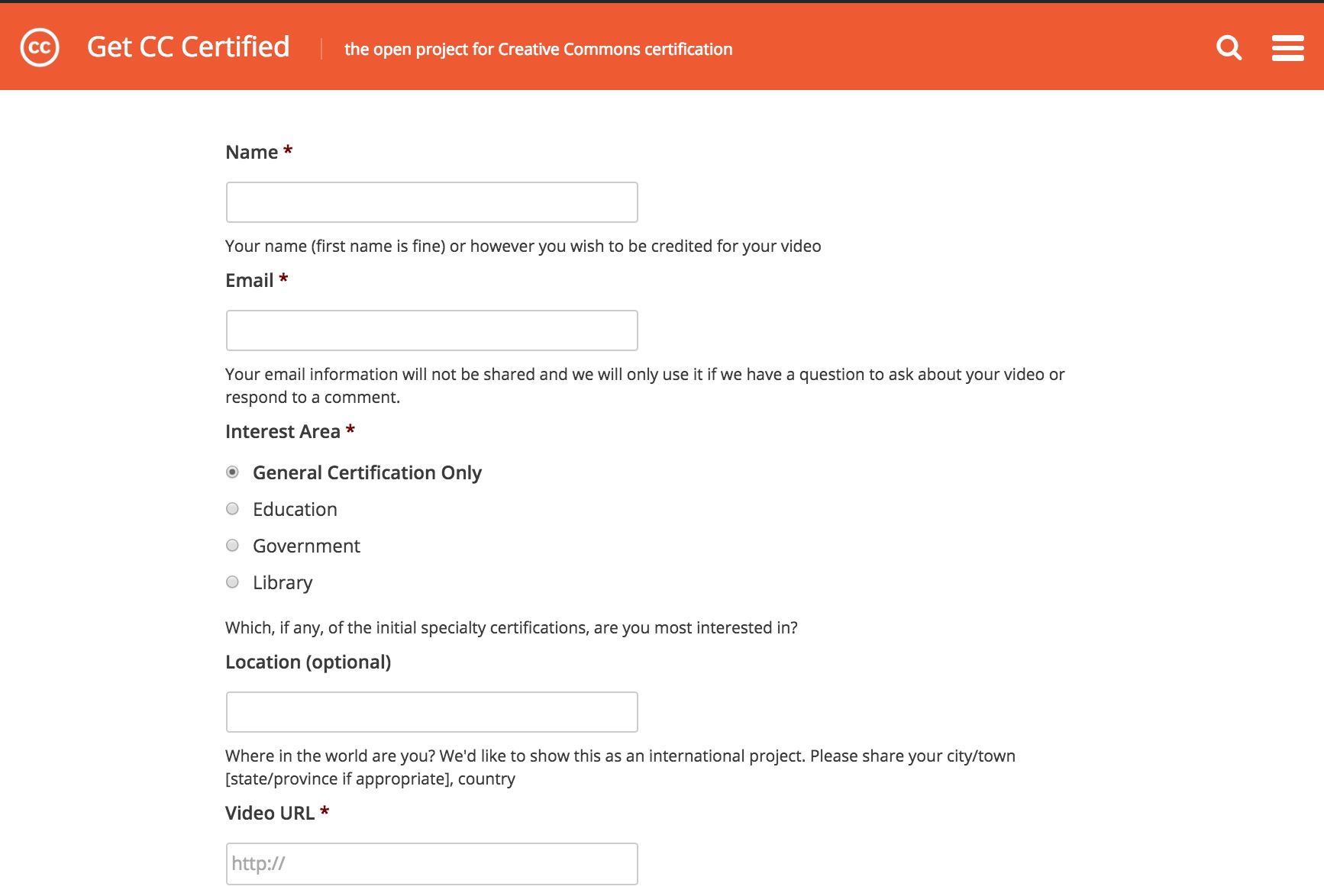Image resolution: width=1324 pixels, height=896 pixels.
Task: Choose the Government radio option
Action: tap(233, 546)
